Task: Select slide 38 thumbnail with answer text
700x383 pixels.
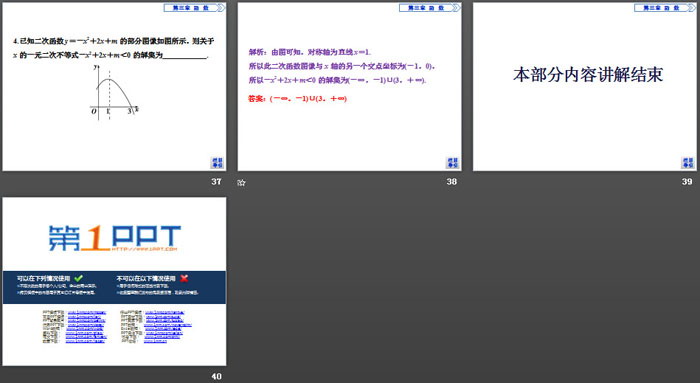Action: [350, 87]
